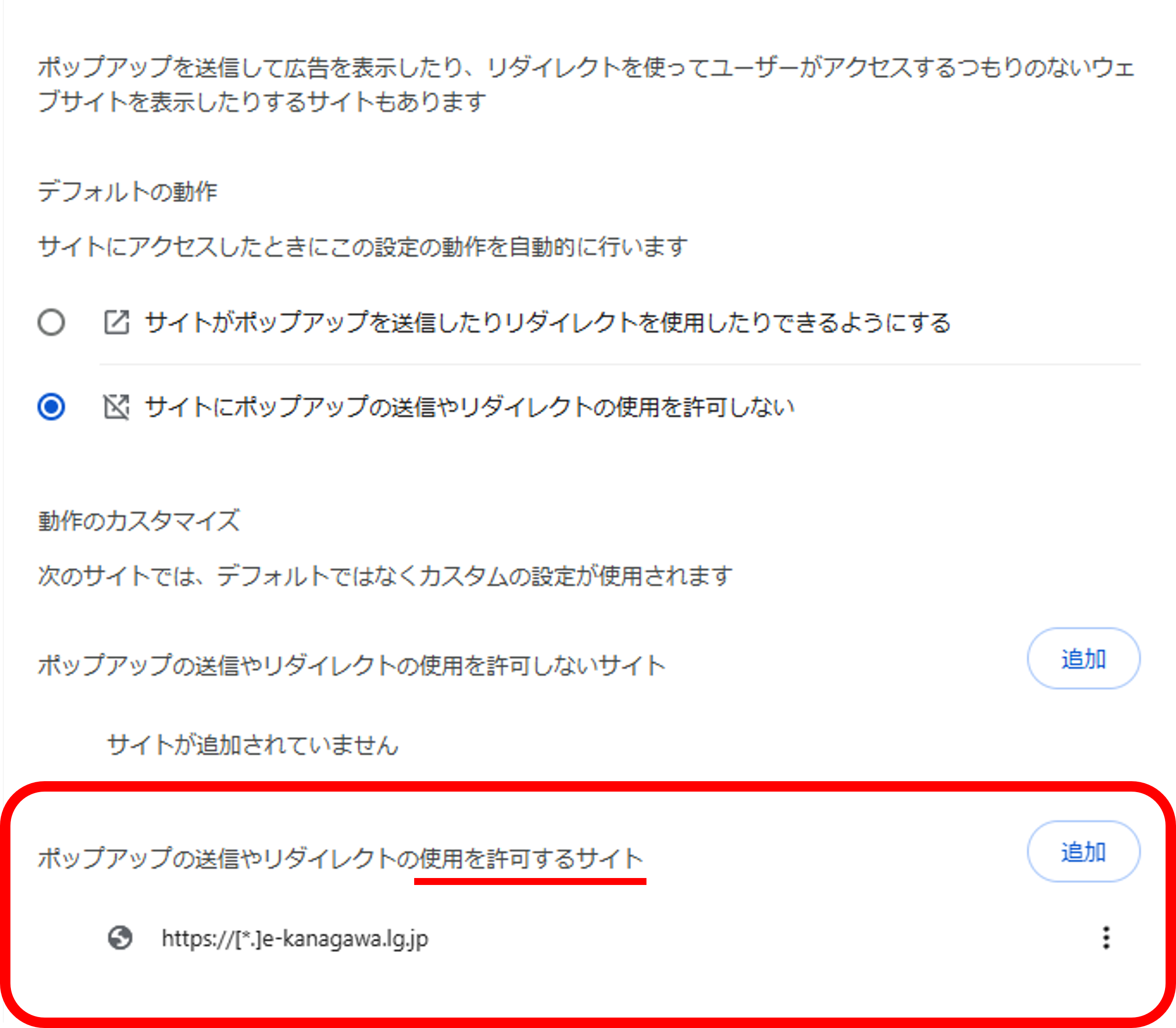Click 追加 next to the allowed sites list
This screenshot has width=1176, height=1028.
[1083, 852]
